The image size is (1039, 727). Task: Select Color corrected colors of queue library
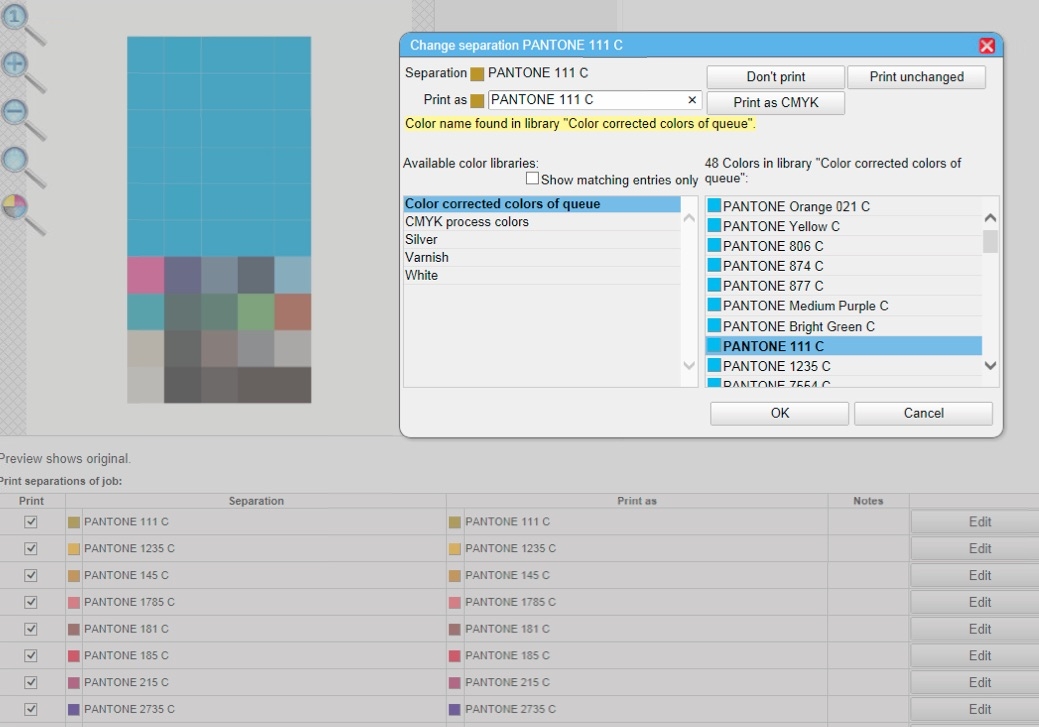coord(542,204)
